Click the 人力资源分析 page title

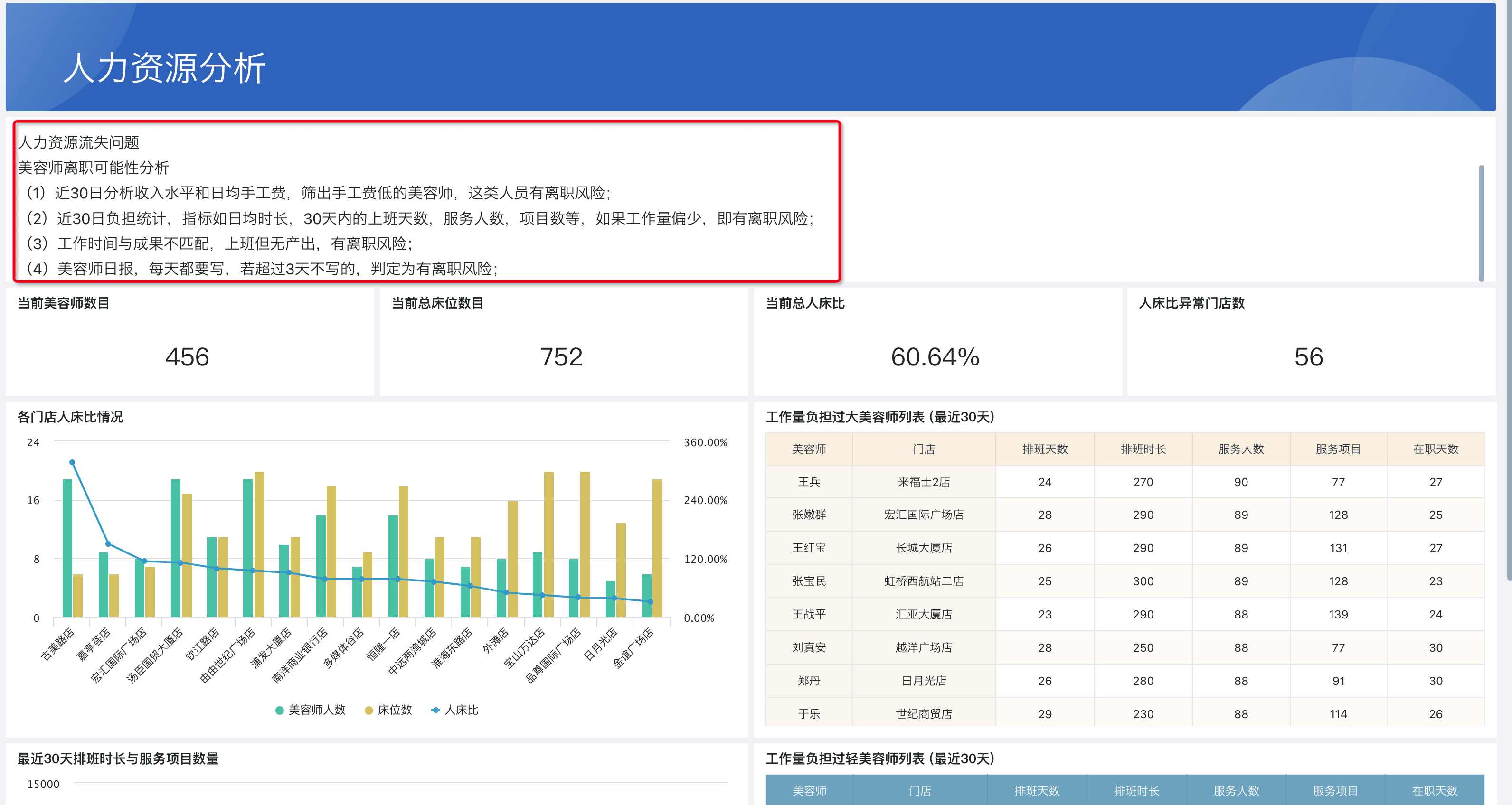(164, 67)
